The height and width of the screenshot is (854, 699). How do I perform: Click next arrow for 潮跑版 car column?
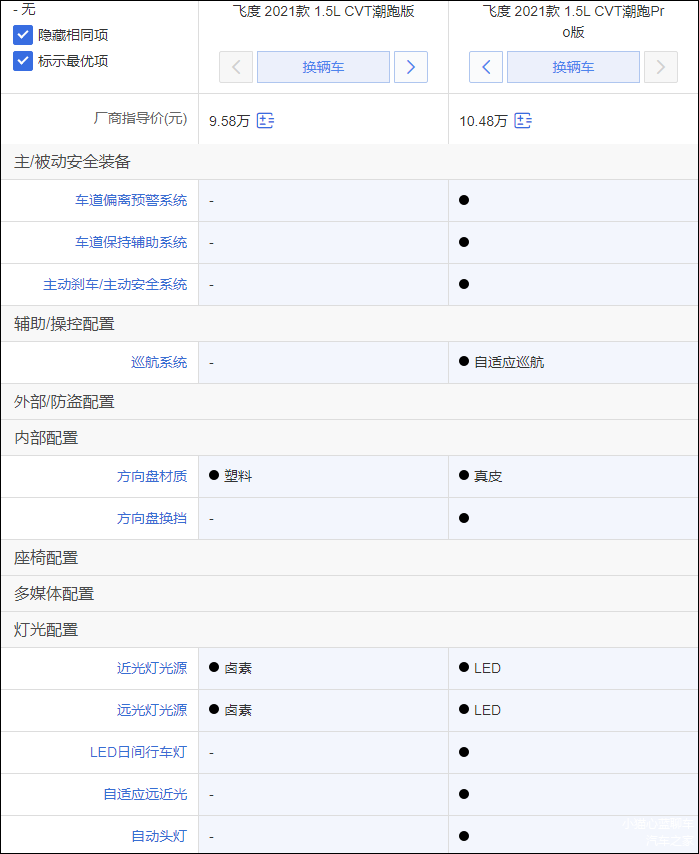point(410,67)
